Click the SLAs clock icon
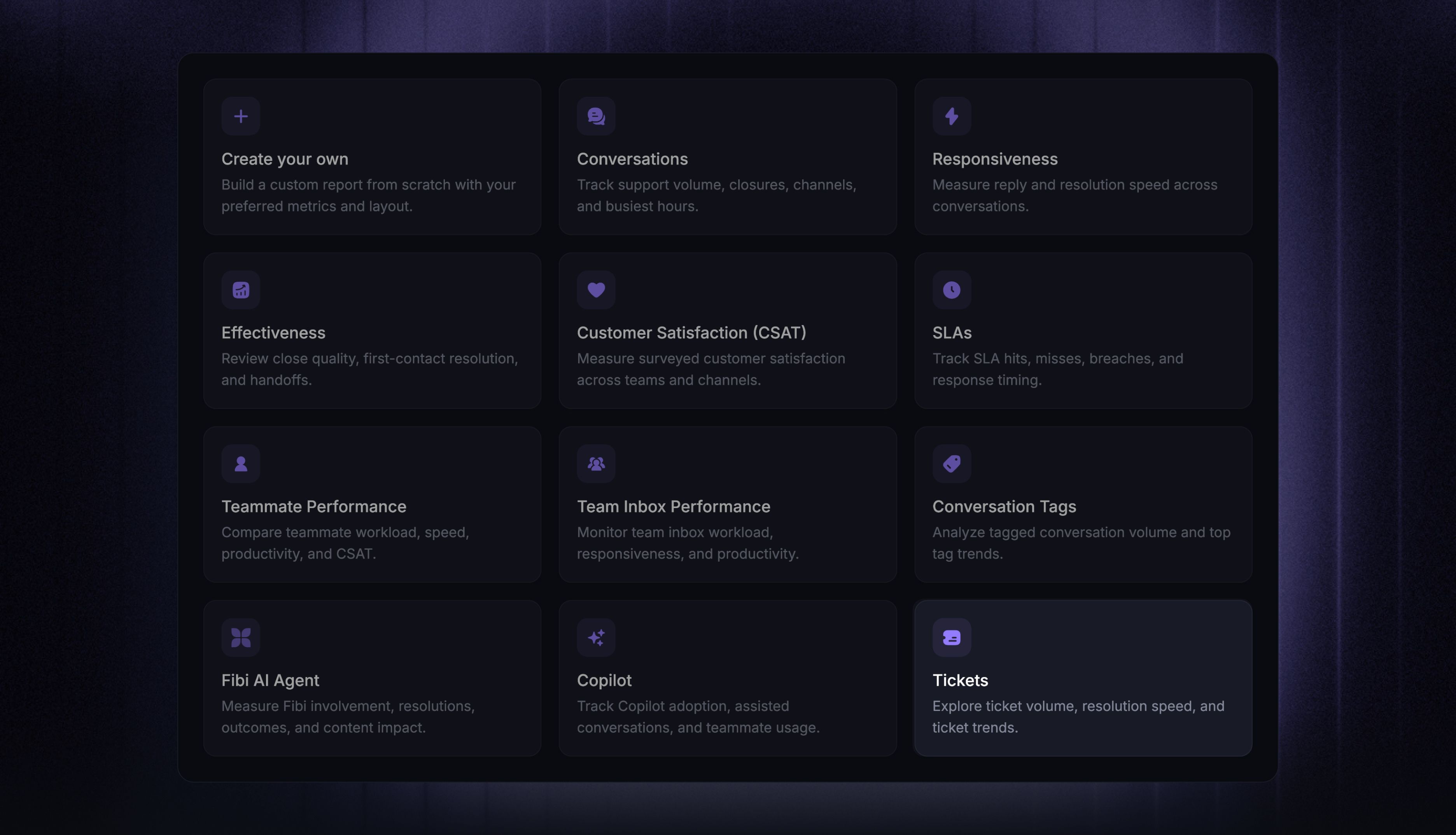The height and width of the screenshot is (835, 1456). [952, 290]
